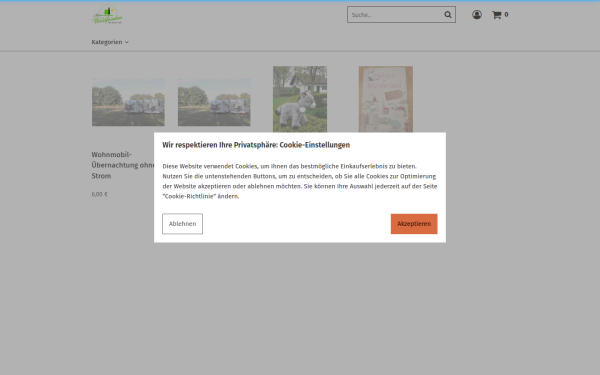Viewport: 600px width, 375px height.
Task: Click the cart item count 0
Action: coord(506,15)
